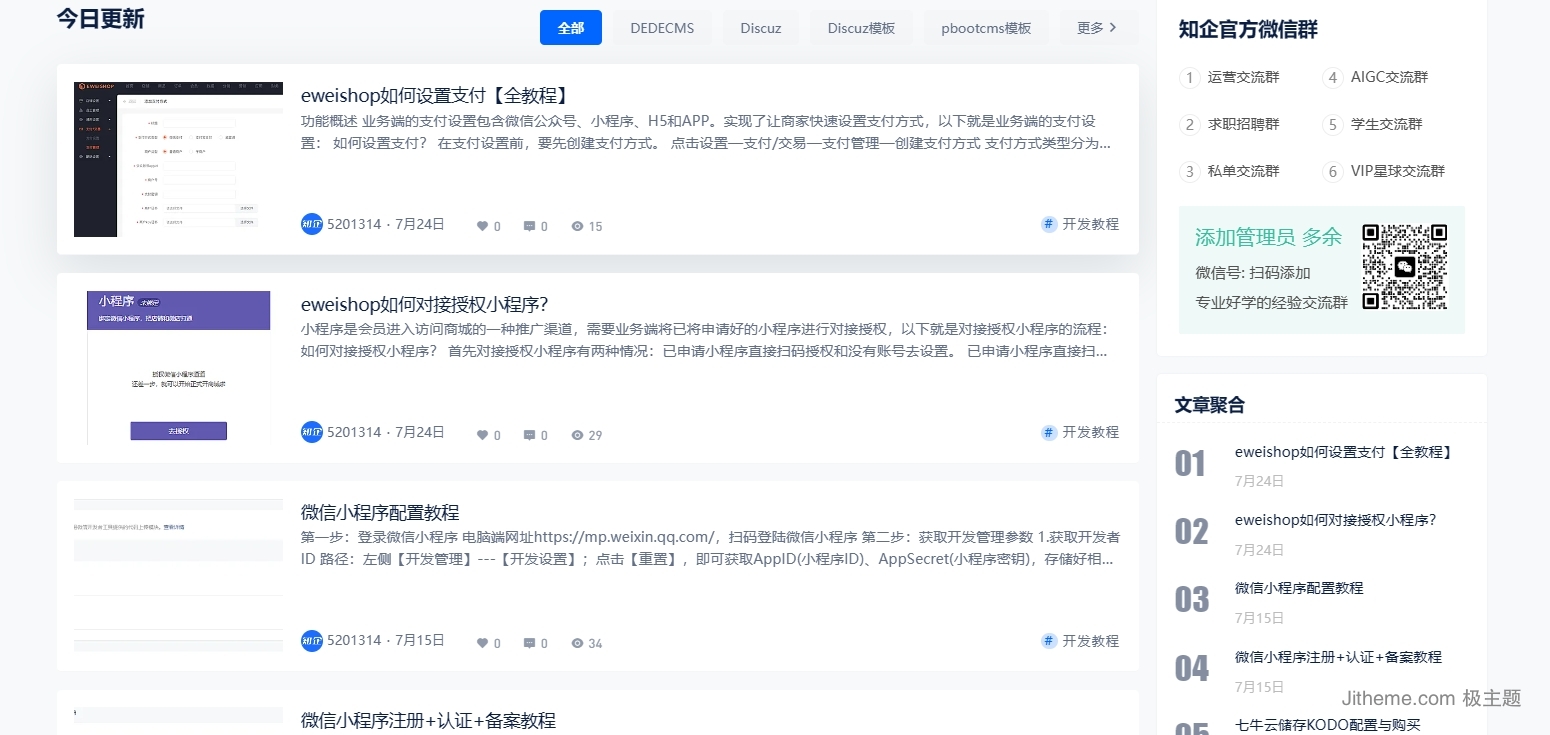Click hash icon beside 开发教程 on 设置支付 card
The height and width of the screenshot is (735, 1550).
(x=1049, y=224)
